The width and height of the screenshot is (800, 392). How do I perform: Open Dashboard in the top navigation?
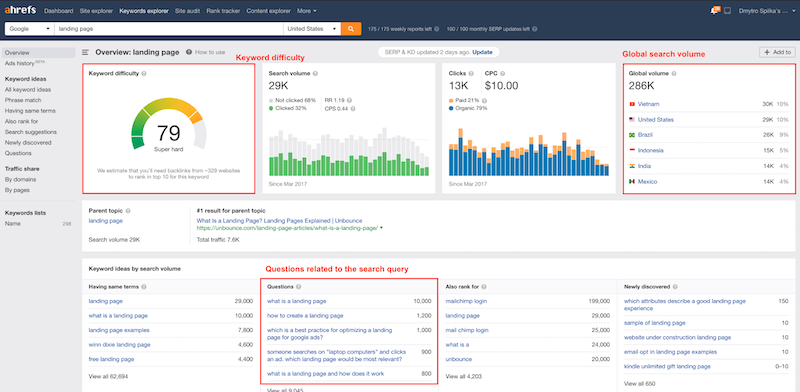pyautogui.click(x=59, y=11)
